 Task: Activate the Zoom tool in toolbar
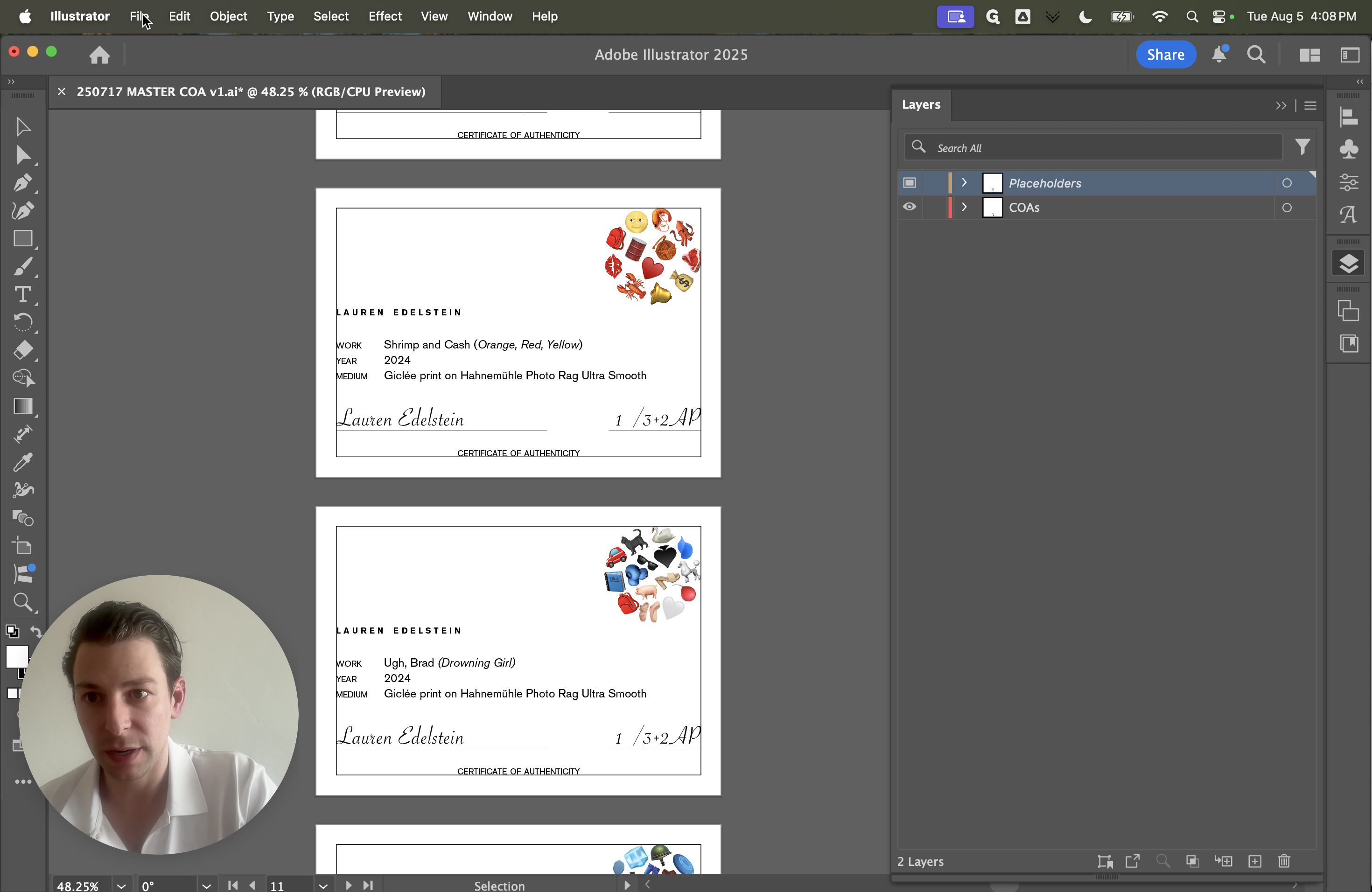(x=23, y=602)
